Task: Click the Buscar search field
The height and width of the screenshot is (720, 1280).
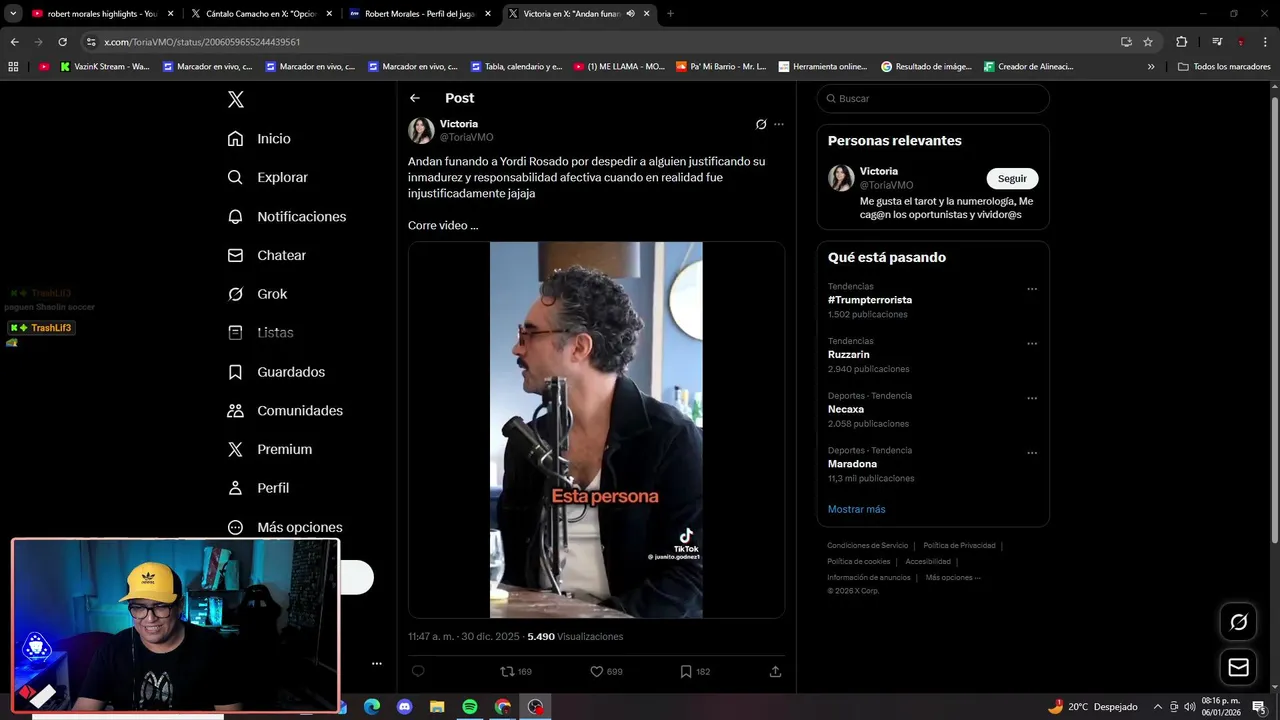Action: 933,98
